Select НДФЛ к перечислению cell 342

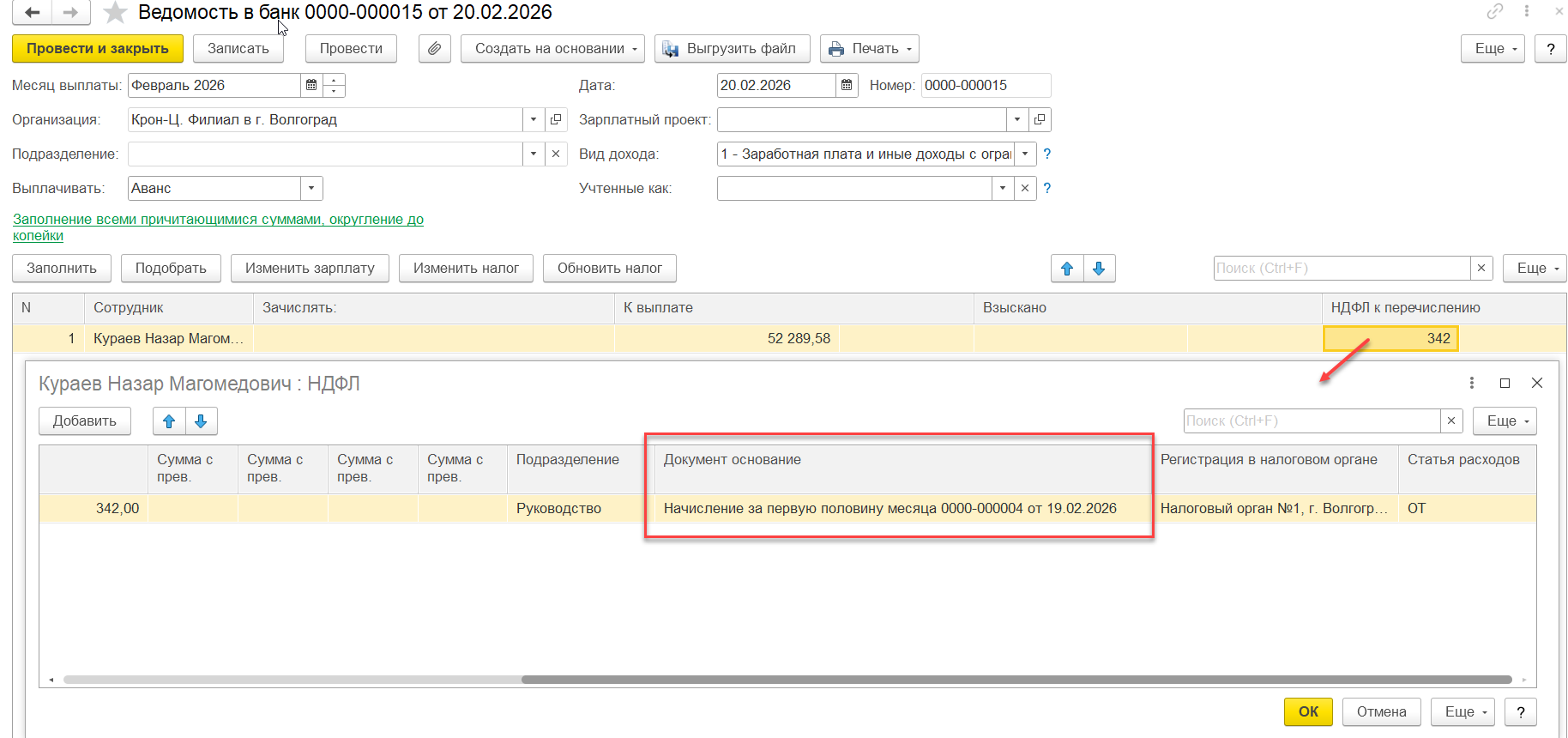(1390, 339)
